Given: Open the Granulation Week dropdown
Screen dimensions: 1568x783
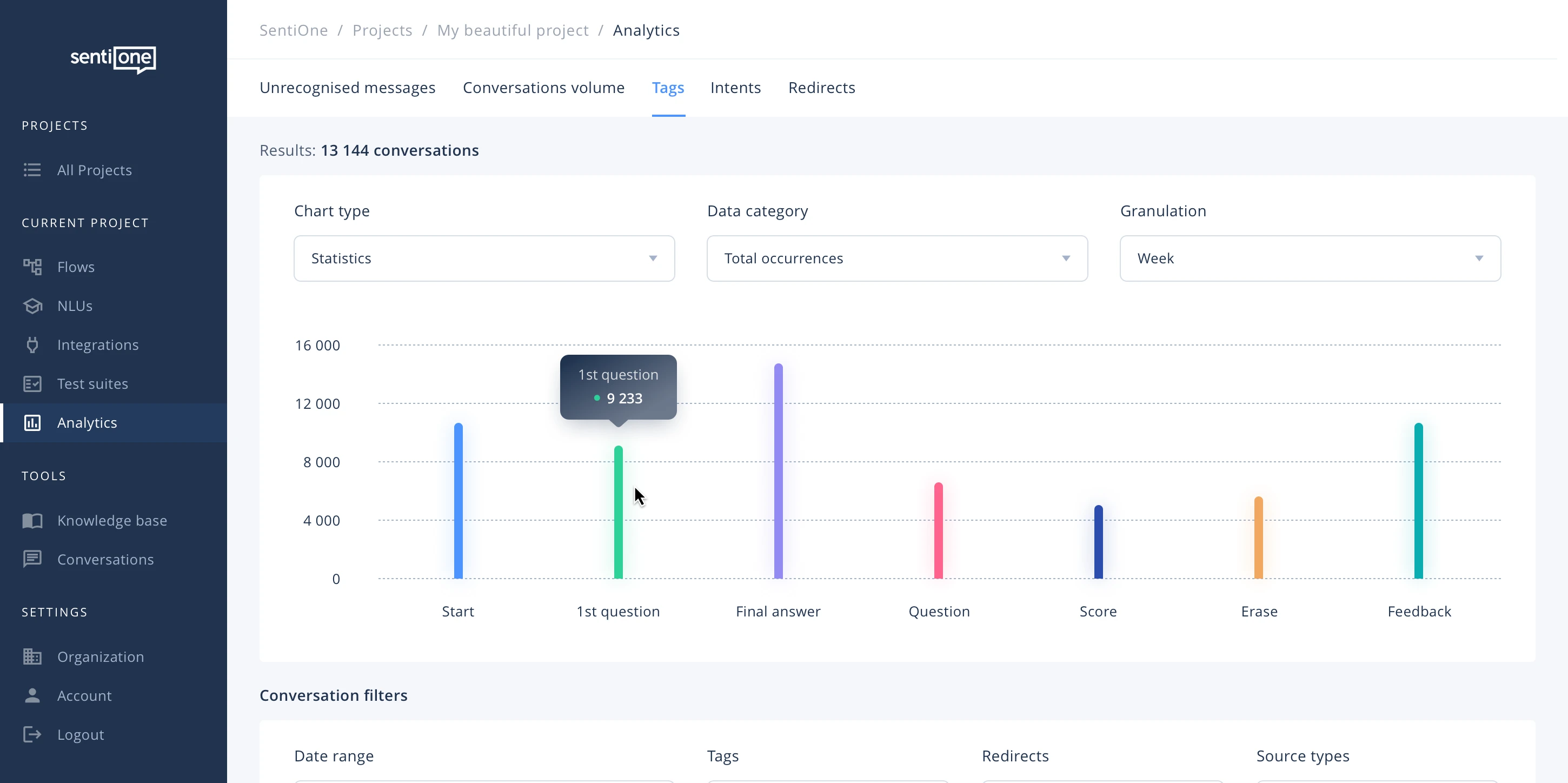Looking at the screenshot, I should tap(1310, 258).
